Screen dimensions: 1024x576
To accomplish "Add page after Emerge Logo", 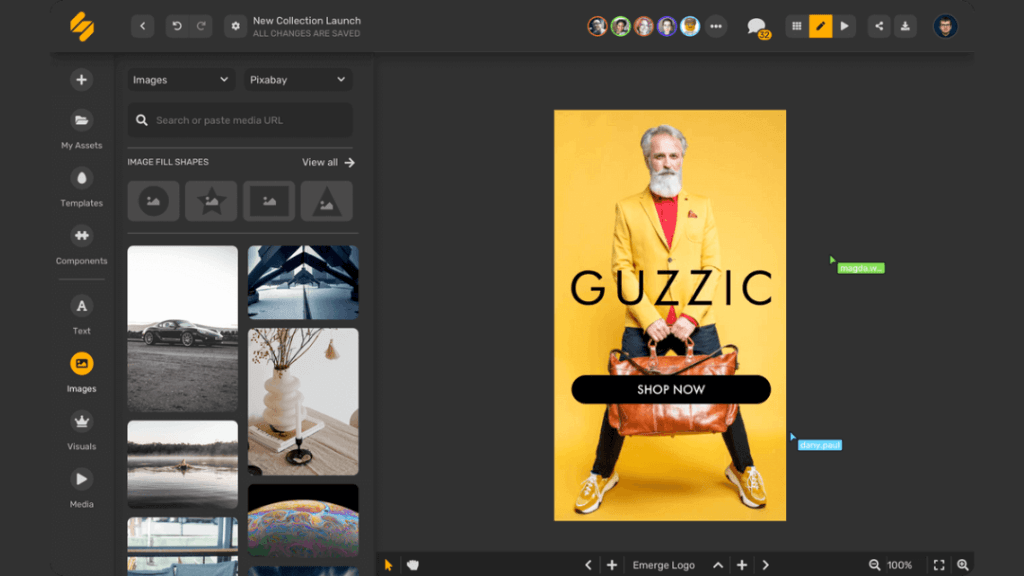I will (742, 565).
